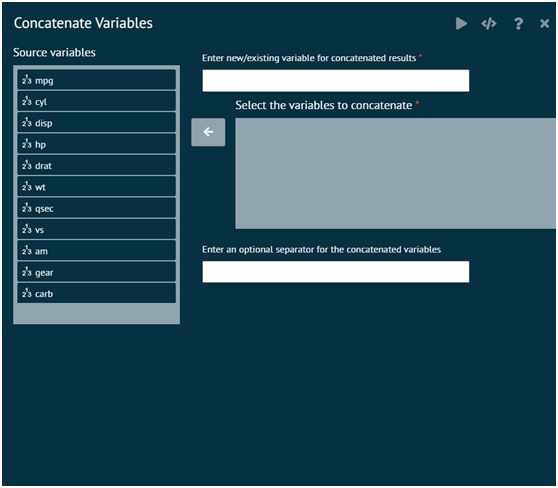Screen dimensions: 558x488
Task: Select the wt variable
Action: point(96,187)
